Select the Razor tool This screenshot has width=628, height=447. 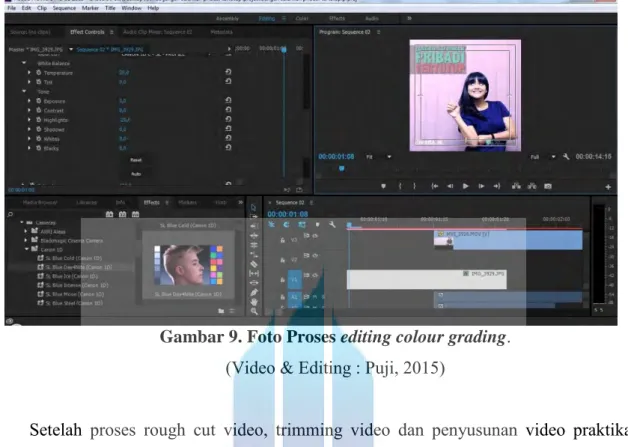[x=254, y=264]
